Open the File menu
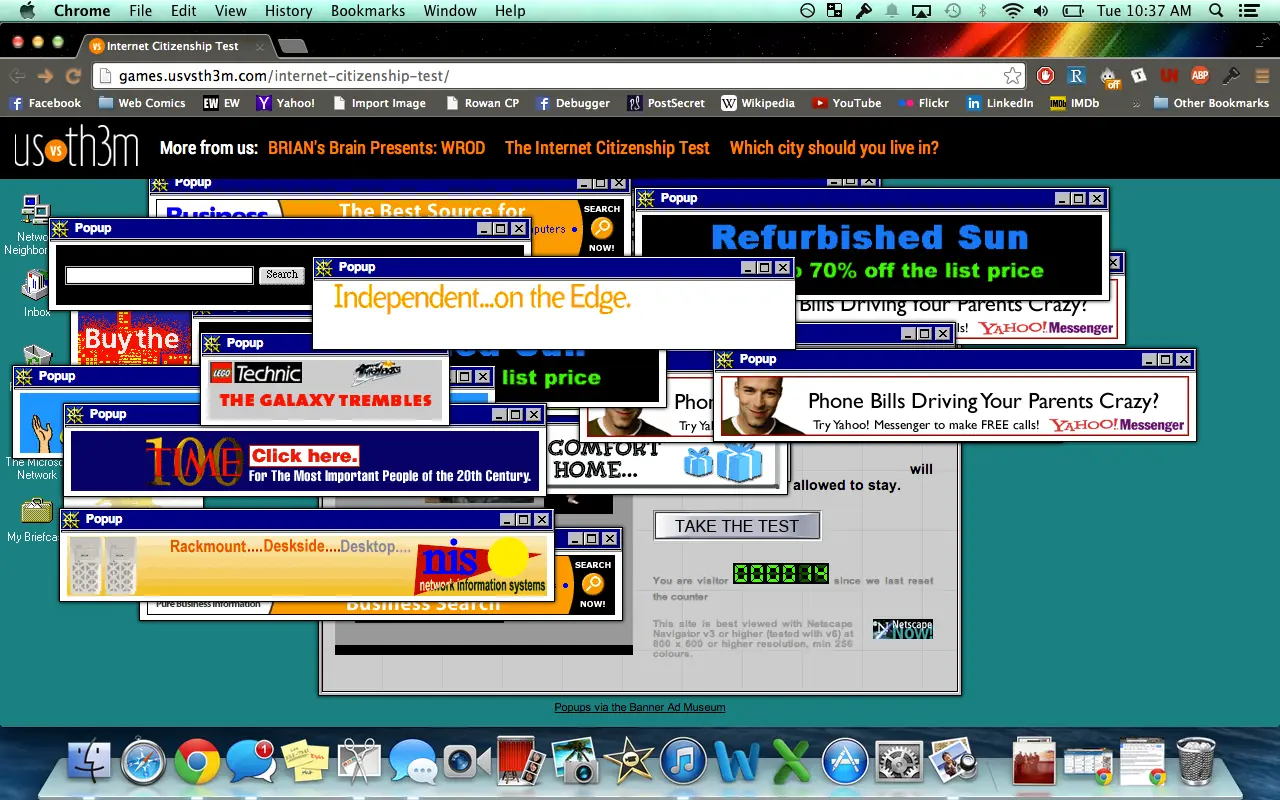The image size is (1280, 800). 140,11
